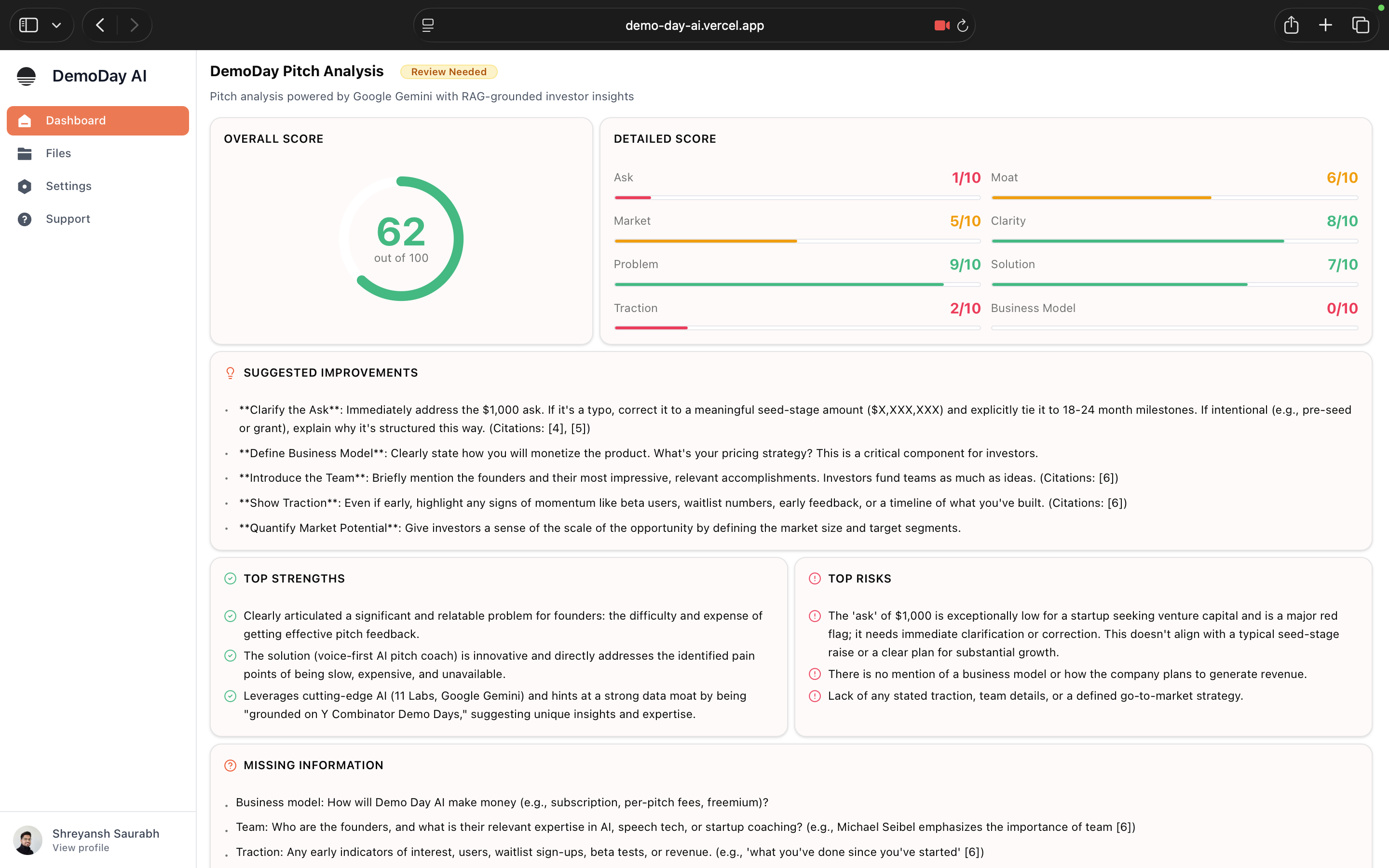This screenshot has height=868, width=1389.
Task: Click the address bar URL field
Action: (x=694, y=25)
